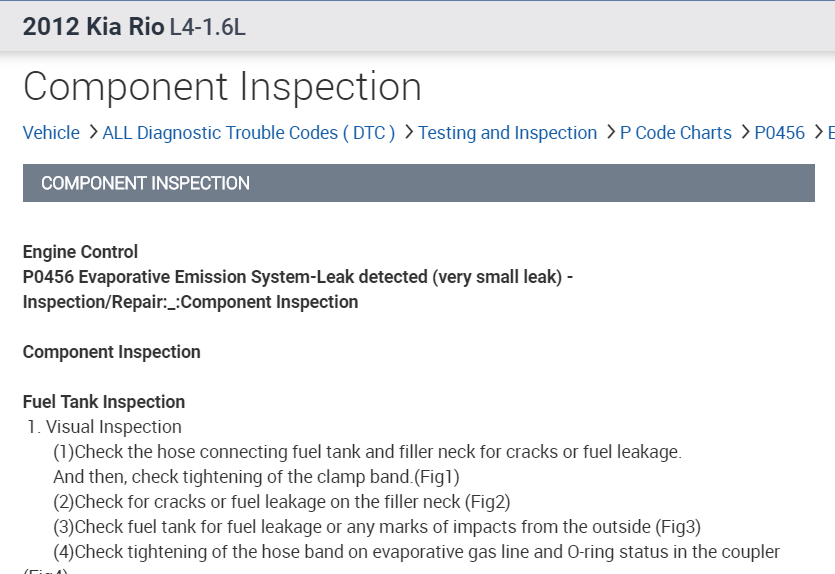This screenshot has height=574, width=835.
Task: Click the bold Engine Control text
Action: tap(80, 252)
